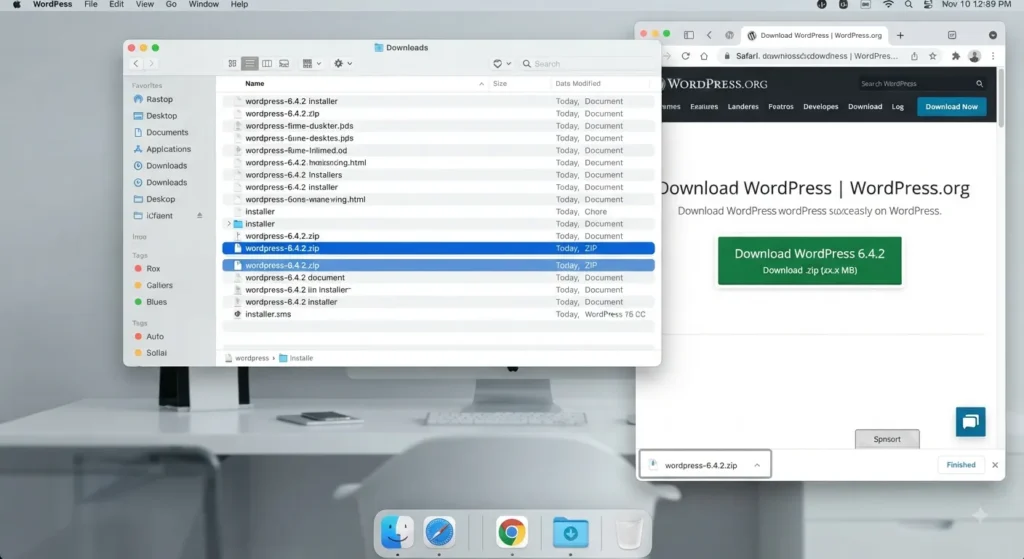
Task: Select file wordpress-6.4.2 document
Action: (438, 278)
